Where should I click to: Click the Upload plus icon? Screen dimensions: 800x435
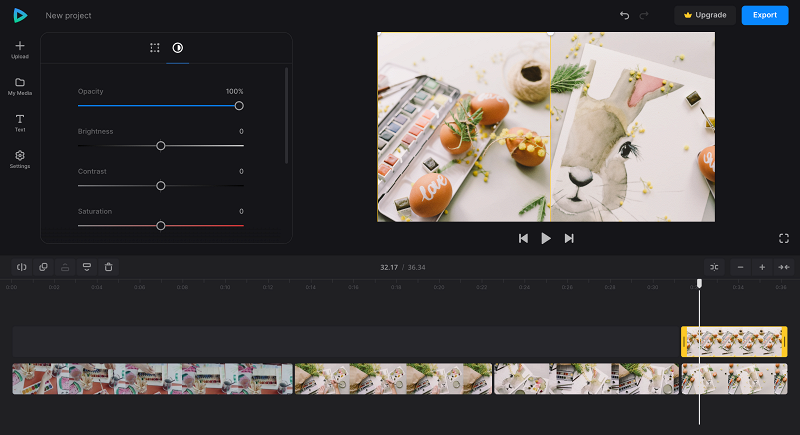pos(20,46)
